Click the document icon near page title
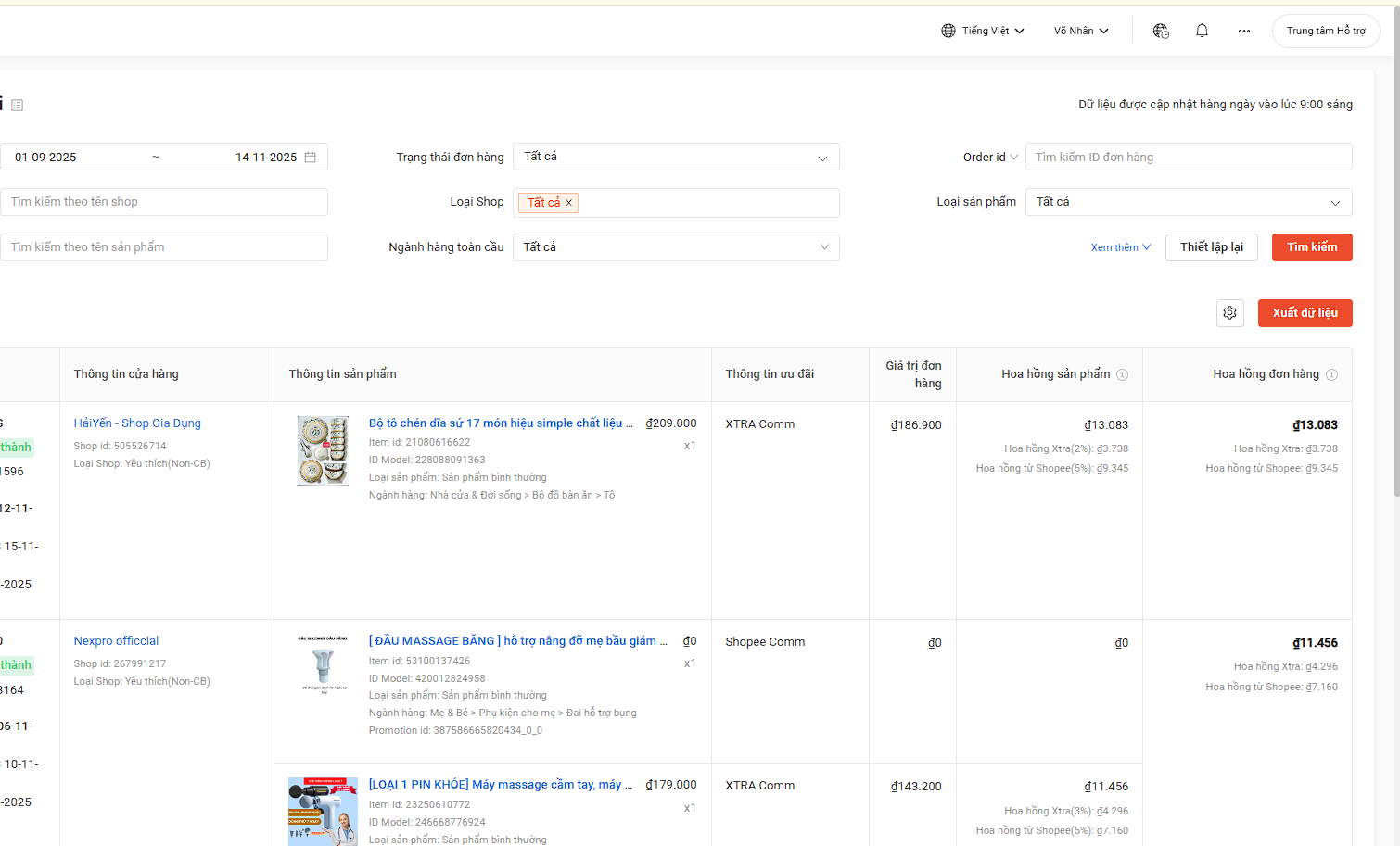Image resolution: width=1400 pixels, height=846 pixels. [17, 106]
